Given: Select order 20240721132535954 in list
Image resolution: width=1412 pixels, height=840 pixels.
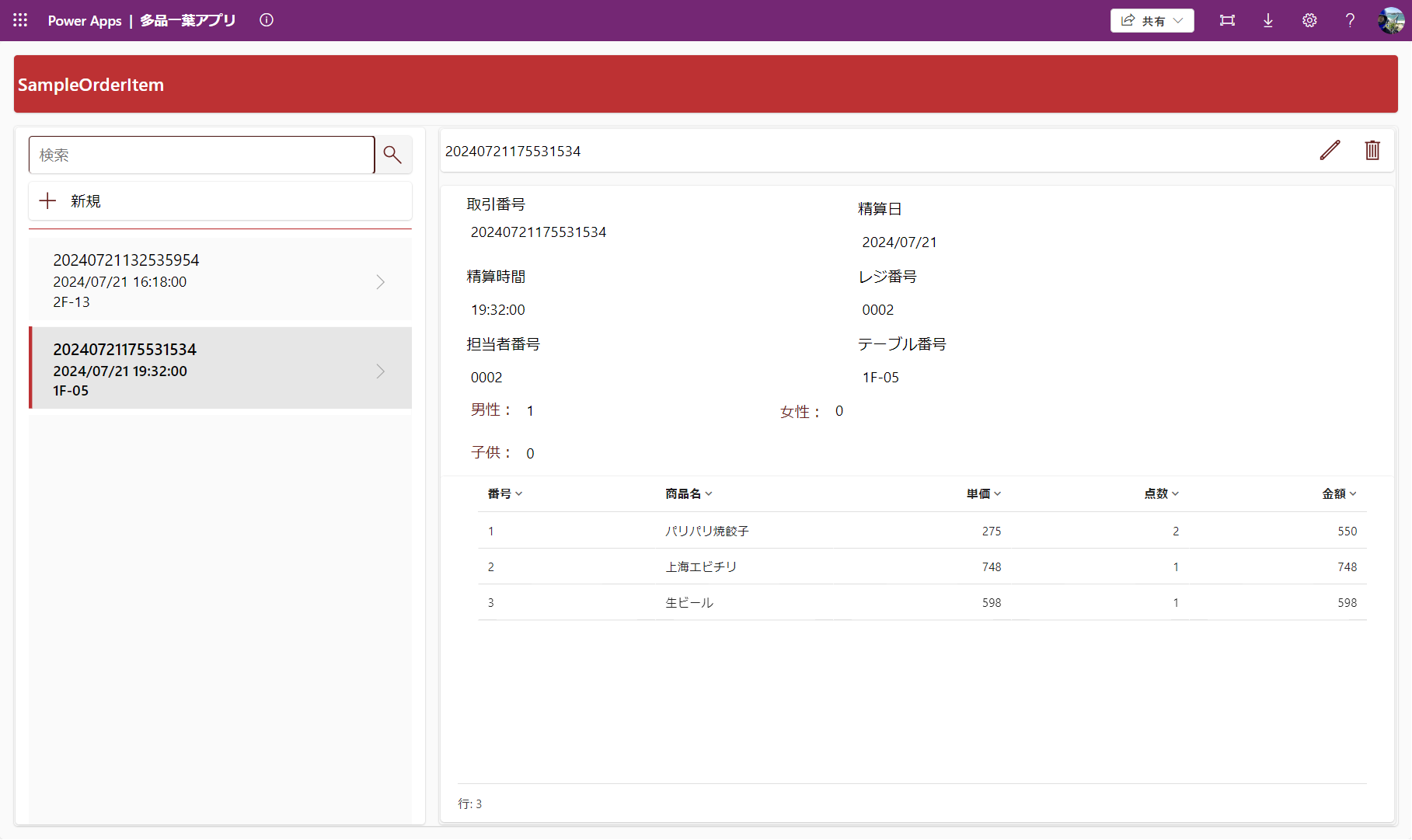Looking at the screenshot, I should (x=220, y=280).
